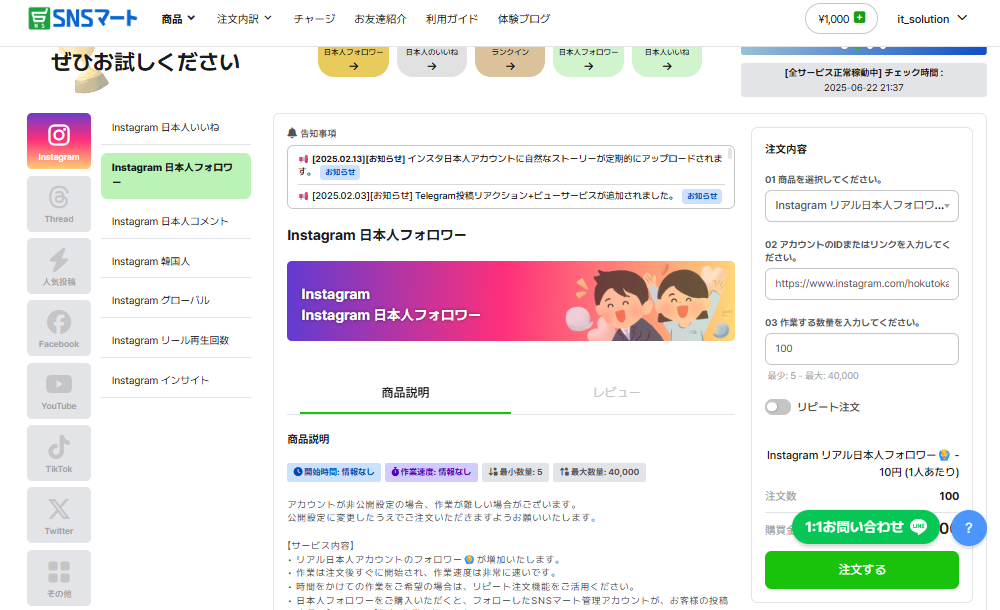1000x610 pixels.
Task: Click the 最少: 5 - 最大: 40,000 hint
Action: [813, 376]
